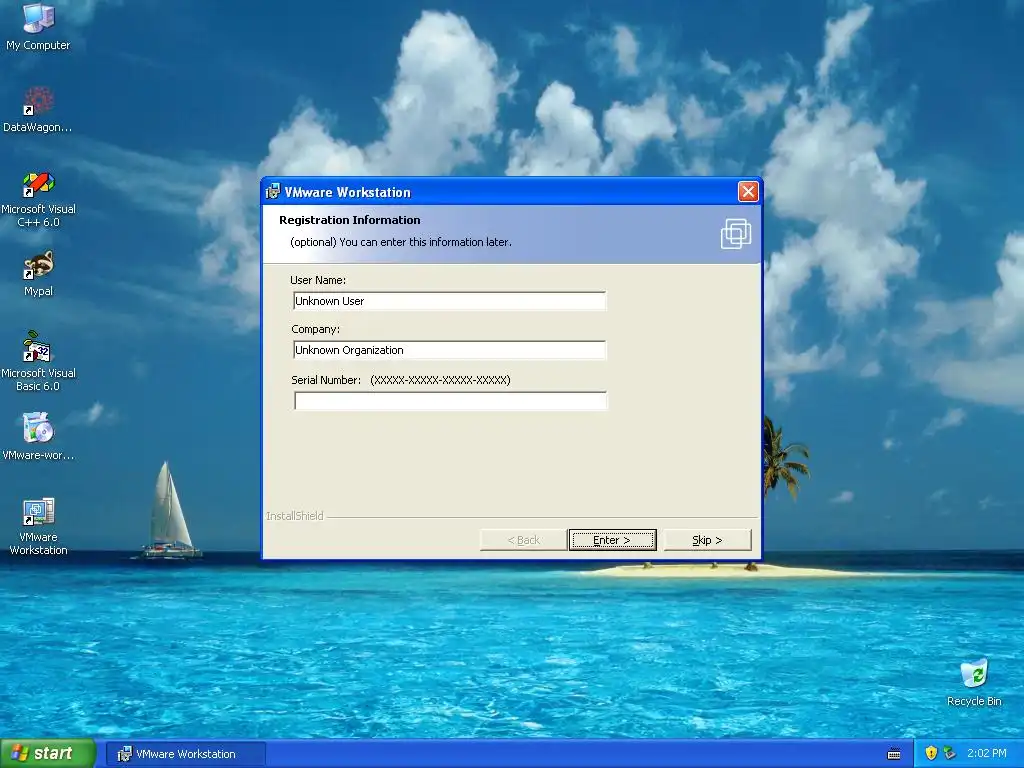Click the security shield tray icon
1024x768 pixels.
[x=931, y=753]
